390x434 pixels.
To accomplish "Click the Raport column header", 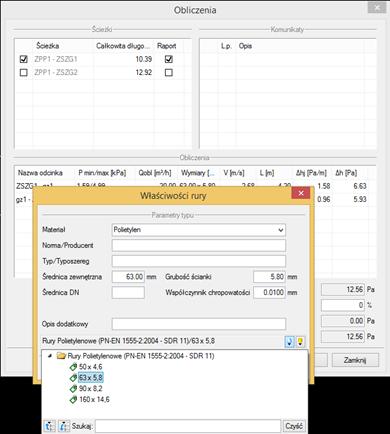I will (166, 46).
